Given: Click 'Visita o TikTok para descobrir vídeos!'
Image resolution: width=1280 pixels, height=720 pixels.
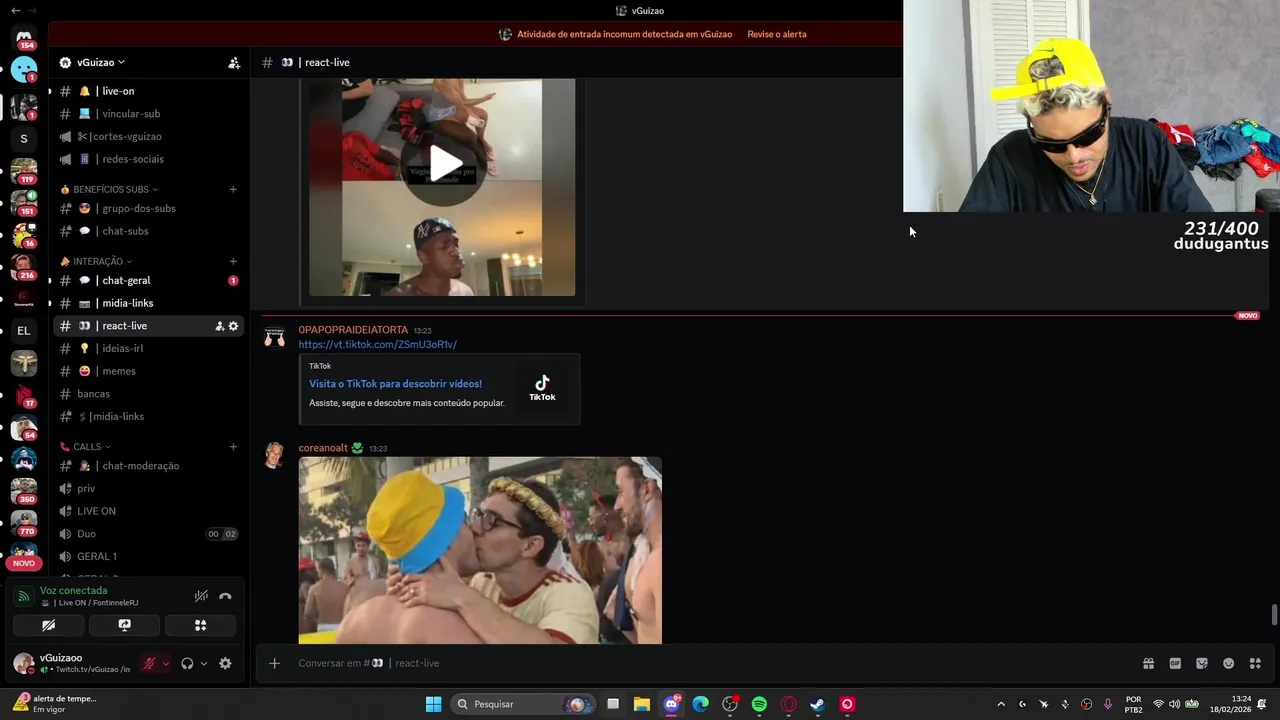Looking at the screenshot, I should click(x=395, y=383).
